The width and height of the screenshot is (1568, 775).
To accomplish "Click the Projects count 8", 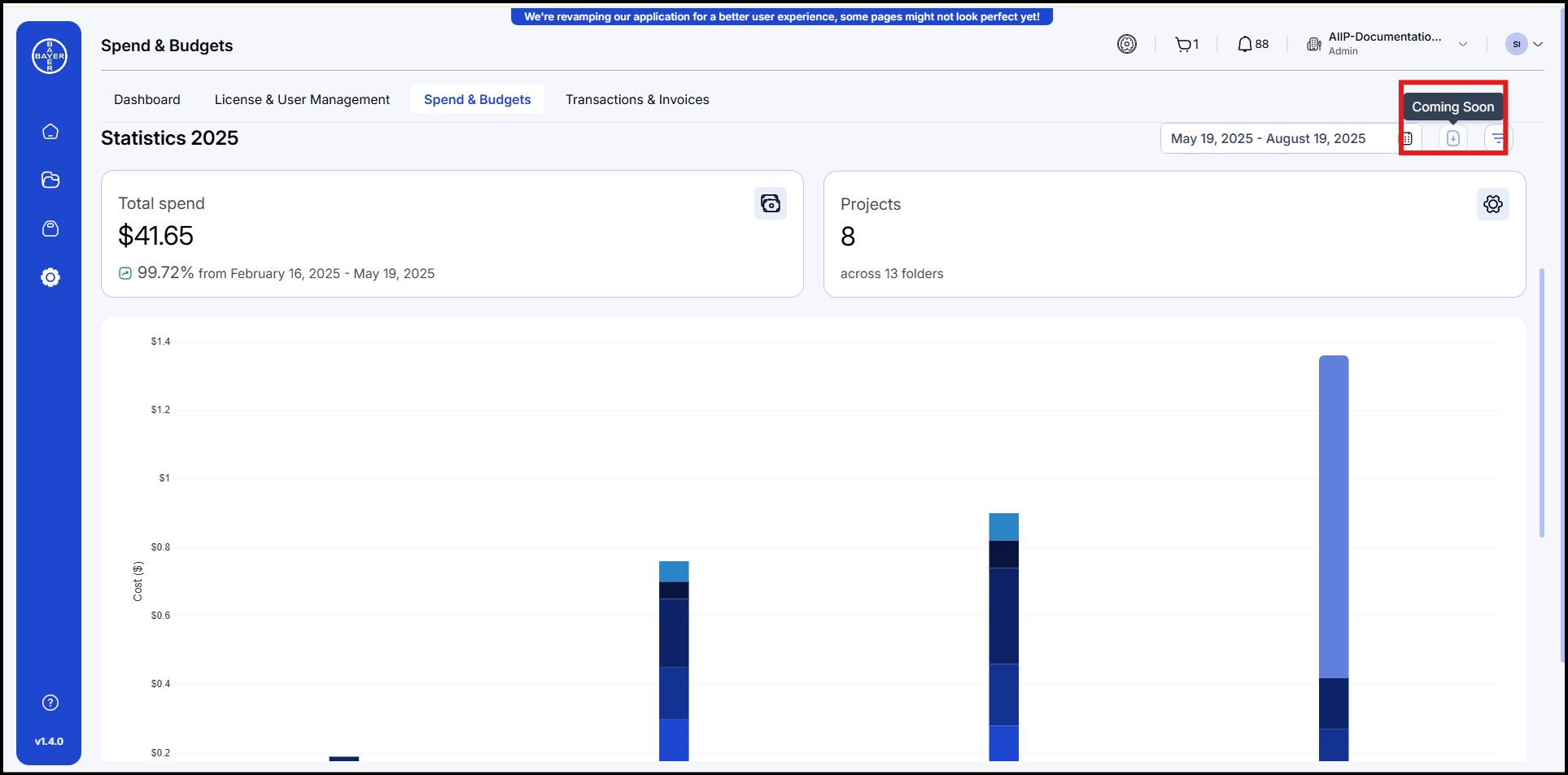I will click(848, 237).
